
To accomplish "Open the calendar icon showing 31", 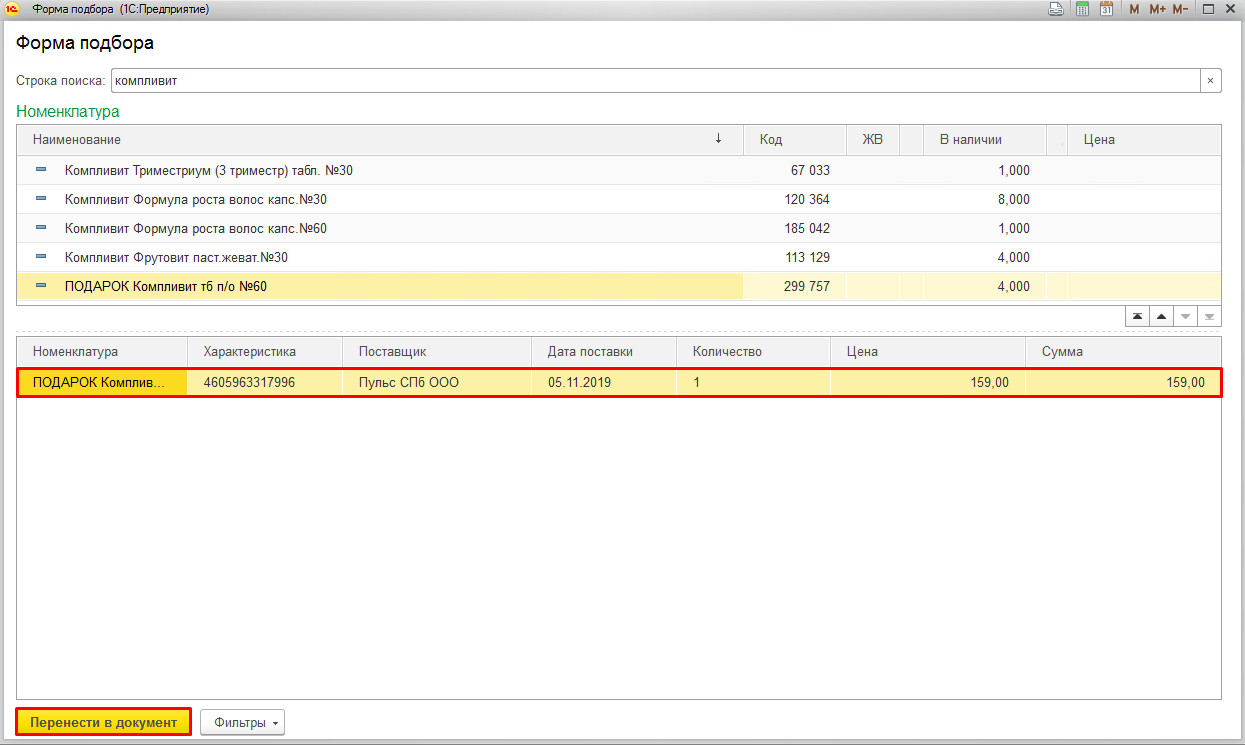I will [x=1106, y=9].
